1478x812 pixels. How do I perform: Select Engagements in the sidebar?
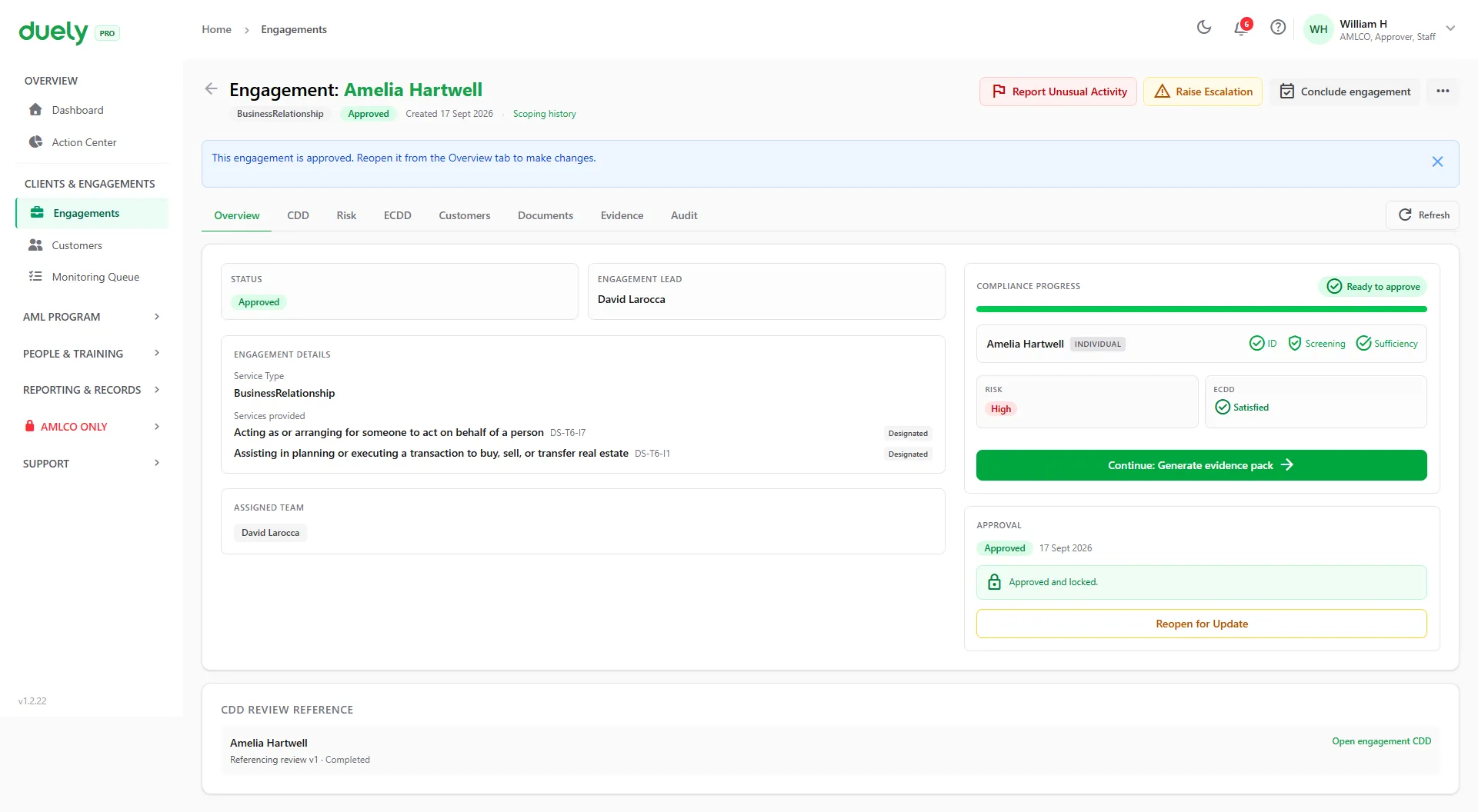tap(92, 213)
